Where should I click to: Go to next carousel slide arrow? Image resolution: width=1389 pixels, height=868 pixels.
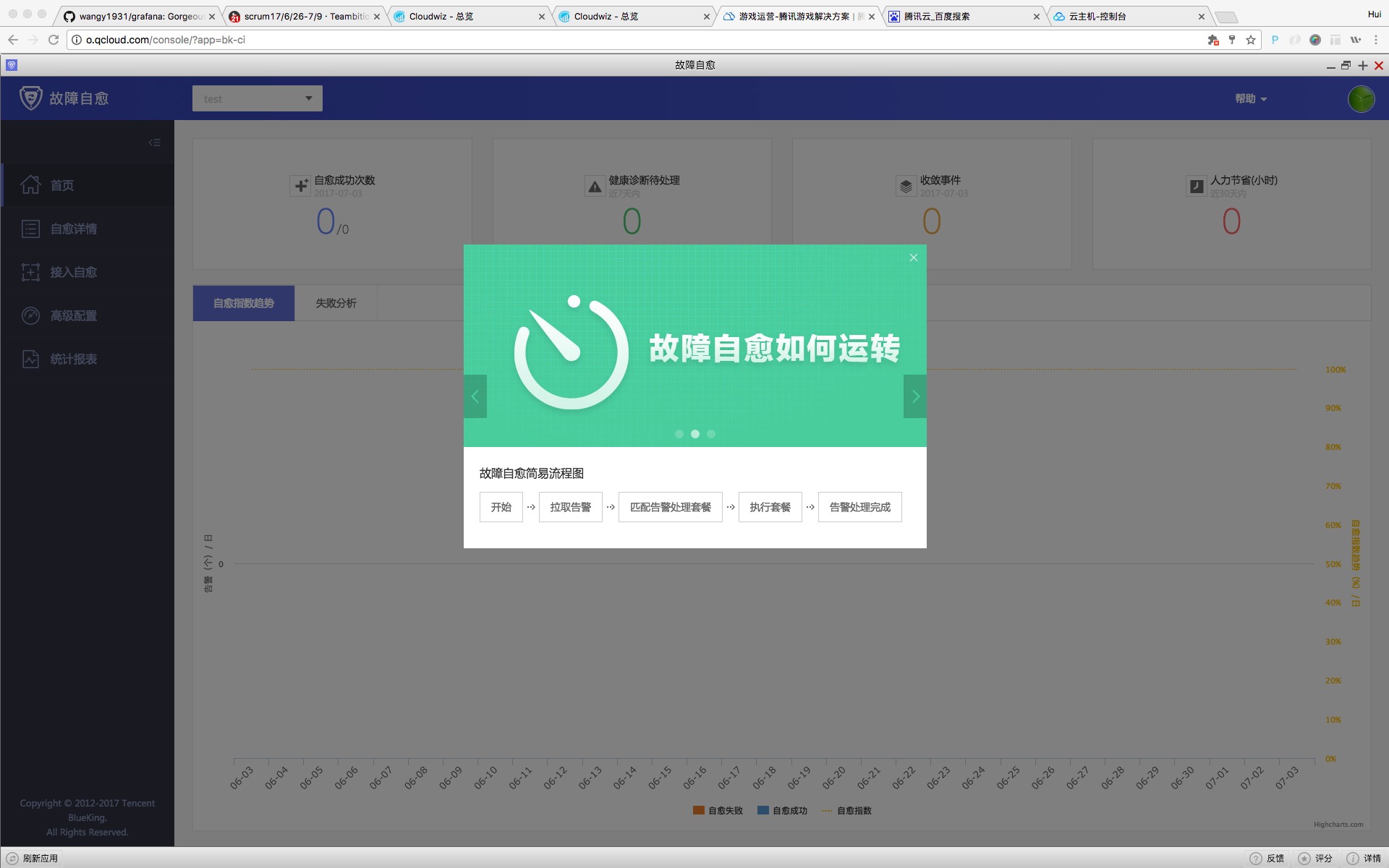tap(915, 396)
